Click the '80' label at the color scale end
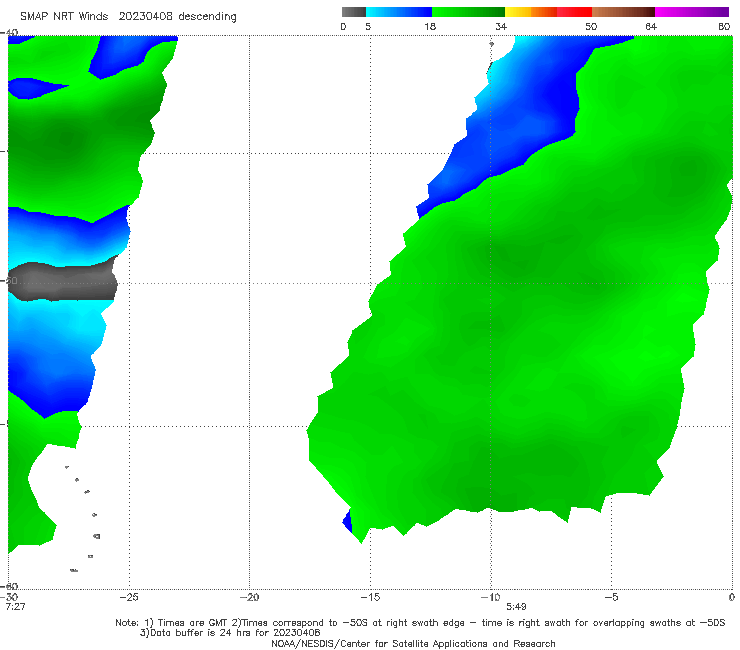This screenshot has width=740, height=650. 724,26
